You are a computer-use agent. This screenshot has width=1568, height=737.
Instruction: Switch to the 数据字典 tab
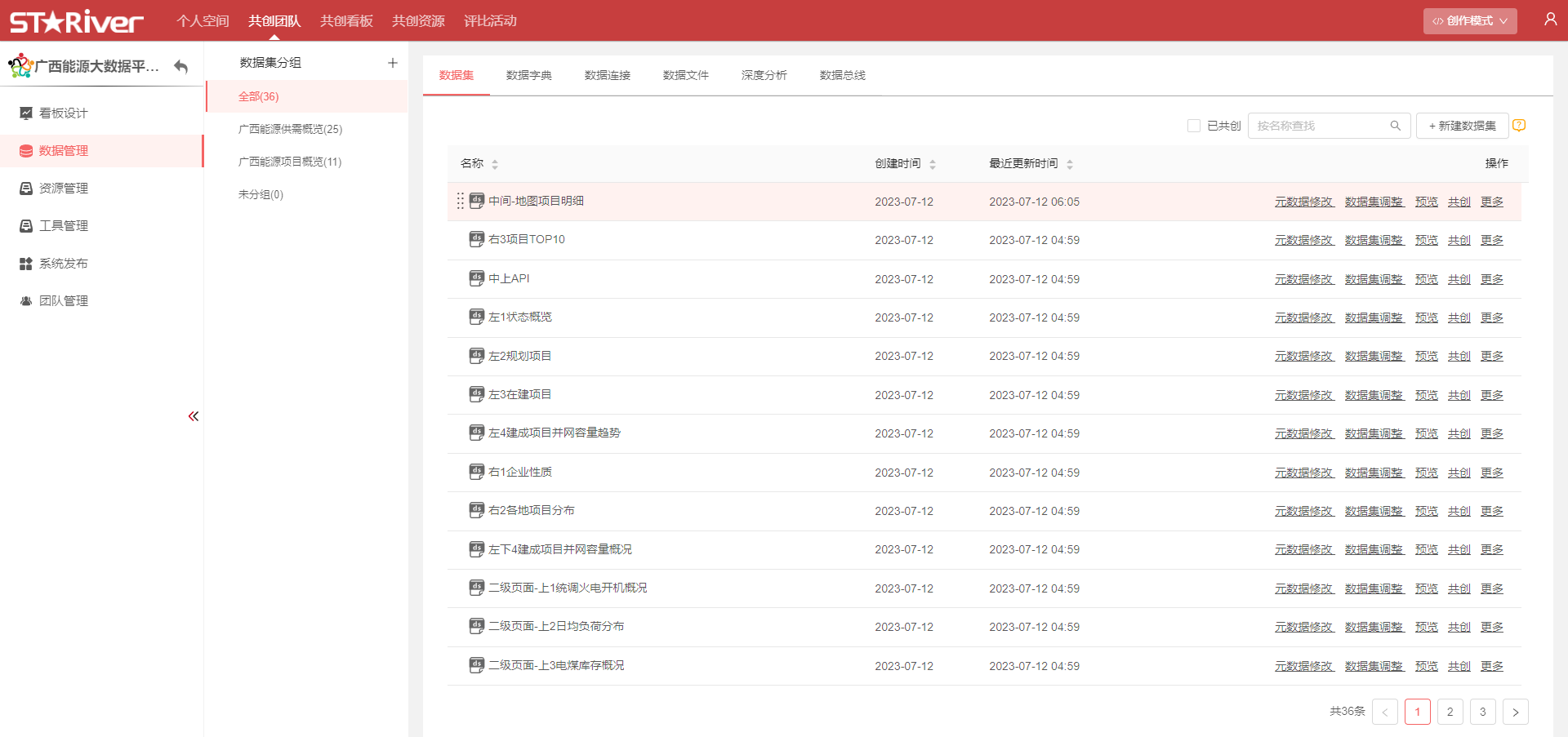(528, 75)
